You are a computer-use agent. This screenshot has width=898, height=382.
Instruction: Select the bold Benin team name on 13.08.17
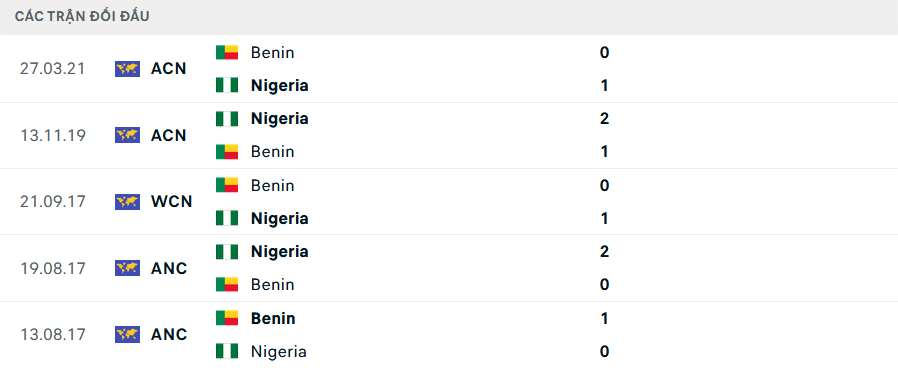click(x=273, y=318)
